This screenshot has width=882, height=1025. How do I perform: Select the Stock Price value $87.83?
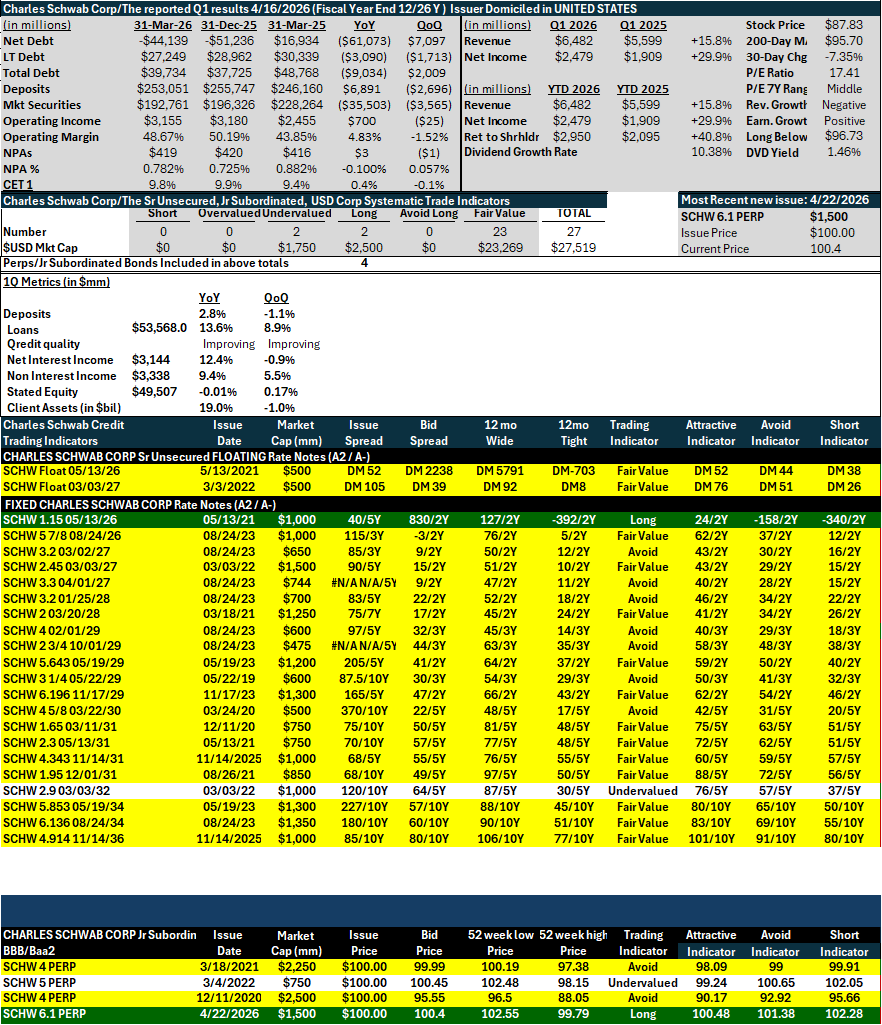click(843, 25)
